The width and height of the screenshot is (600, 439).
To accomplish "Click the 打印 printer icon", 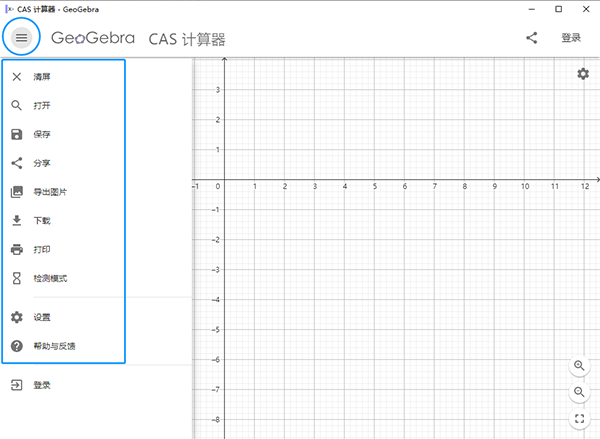I will pyautogui.click(x=16, y=249).
